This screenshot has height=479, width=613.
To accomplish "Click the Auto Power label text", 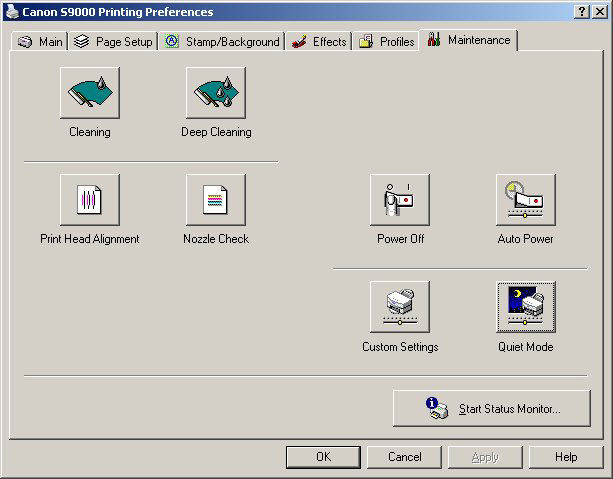I will coord(526,239).
